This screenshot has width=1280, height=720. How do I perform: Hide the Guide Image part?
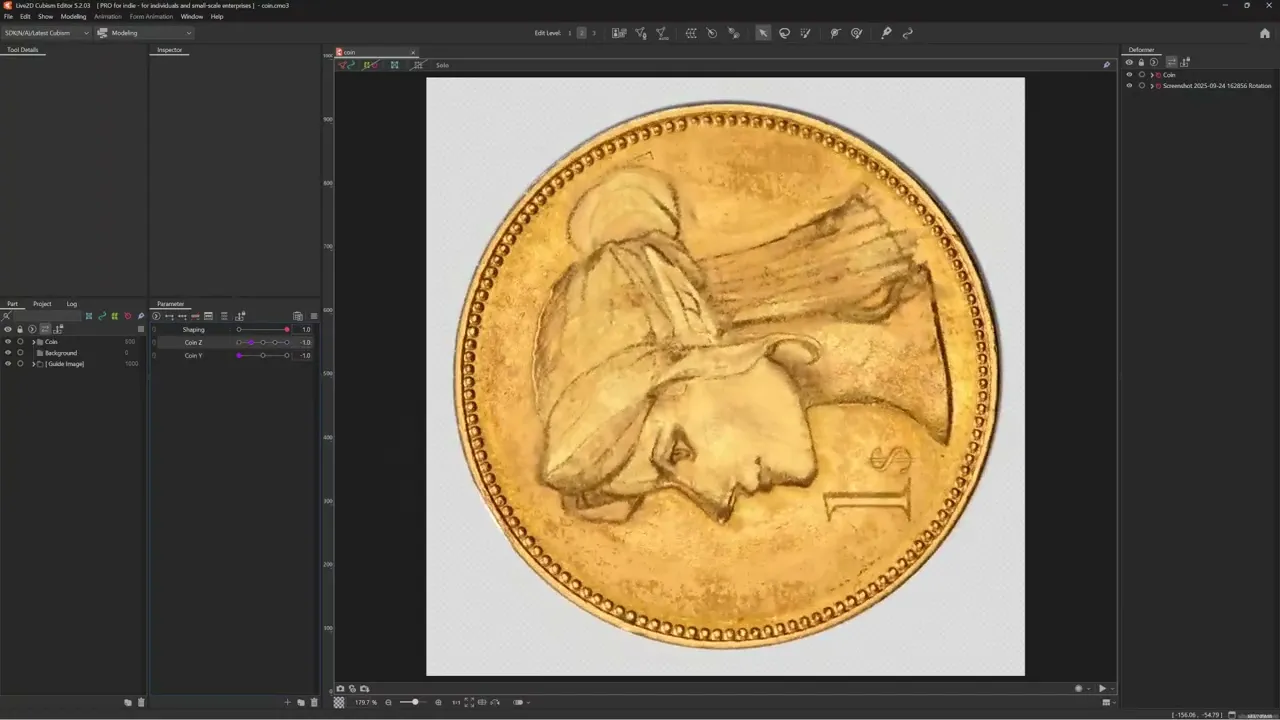click(8, 364)
